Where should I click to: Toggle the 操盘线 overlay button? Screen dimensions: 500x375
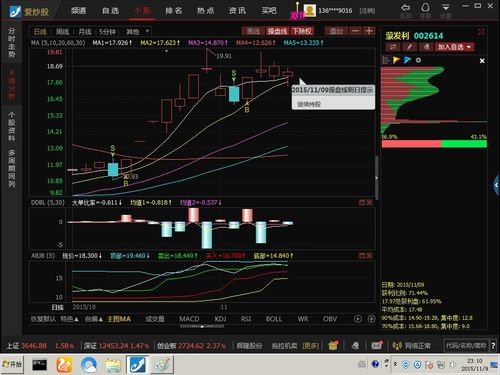(x=277, y=31)
